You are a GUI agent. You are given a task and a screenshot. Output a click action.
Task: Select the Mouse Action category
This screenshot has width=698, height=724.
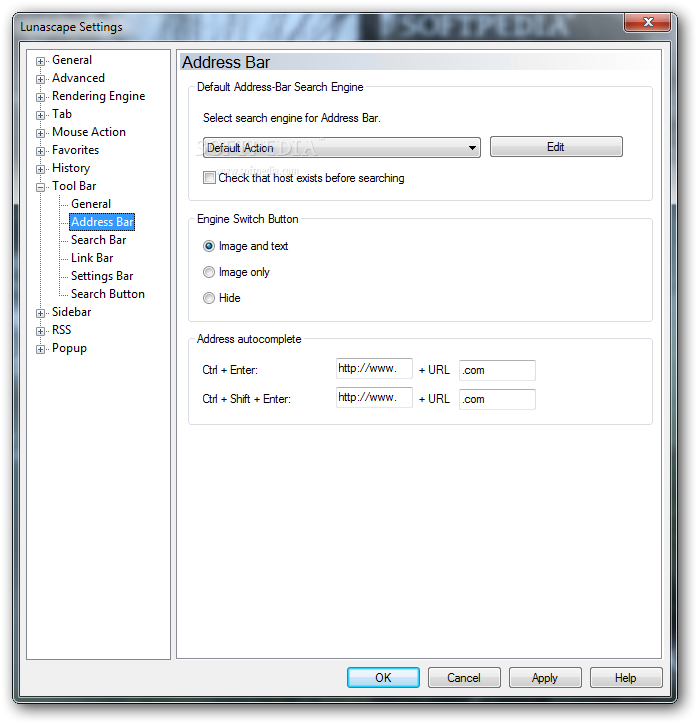point(89,132)
